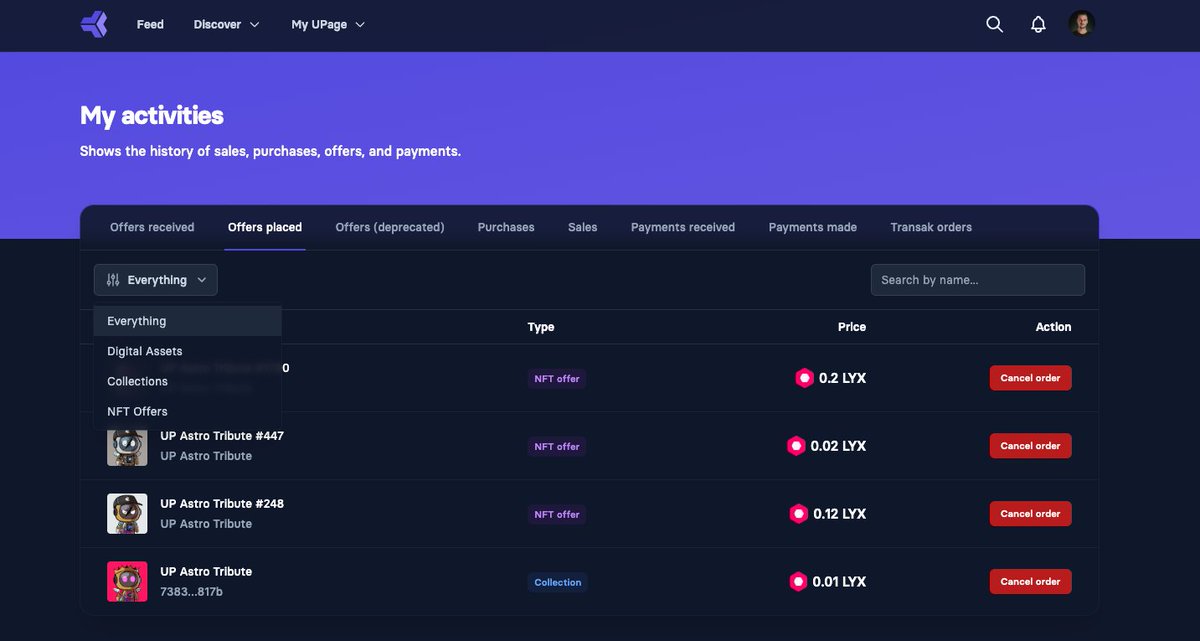
Task: Click the Price column header
Action: [x=852, y=327]
